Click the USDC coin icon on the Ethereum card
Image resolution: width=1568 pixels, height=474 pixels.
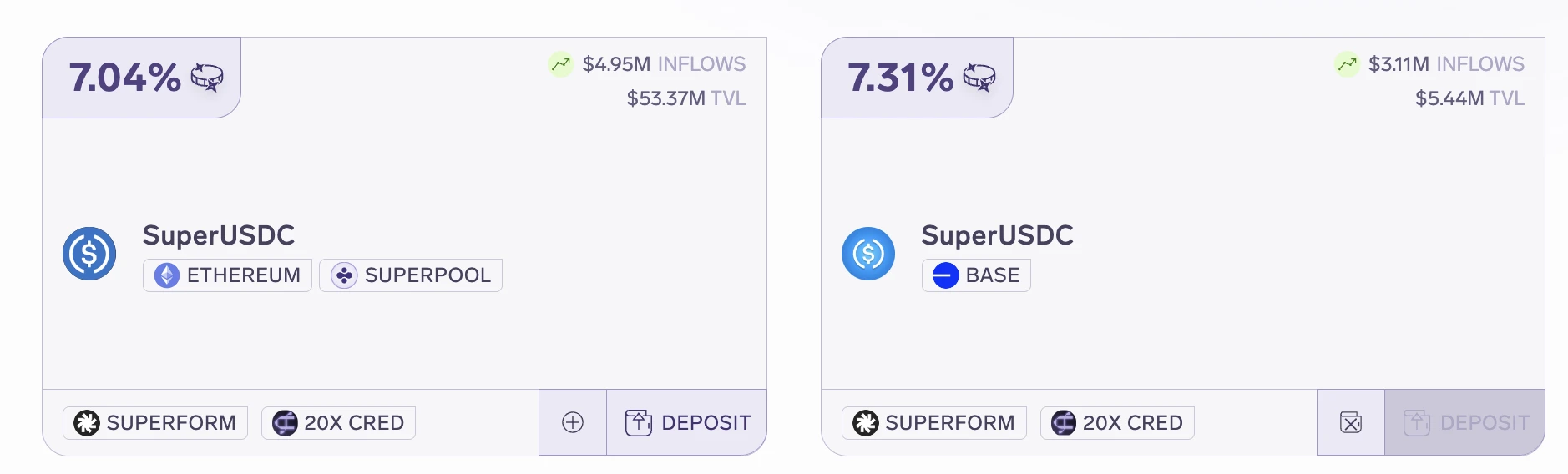tap(89, 254)
